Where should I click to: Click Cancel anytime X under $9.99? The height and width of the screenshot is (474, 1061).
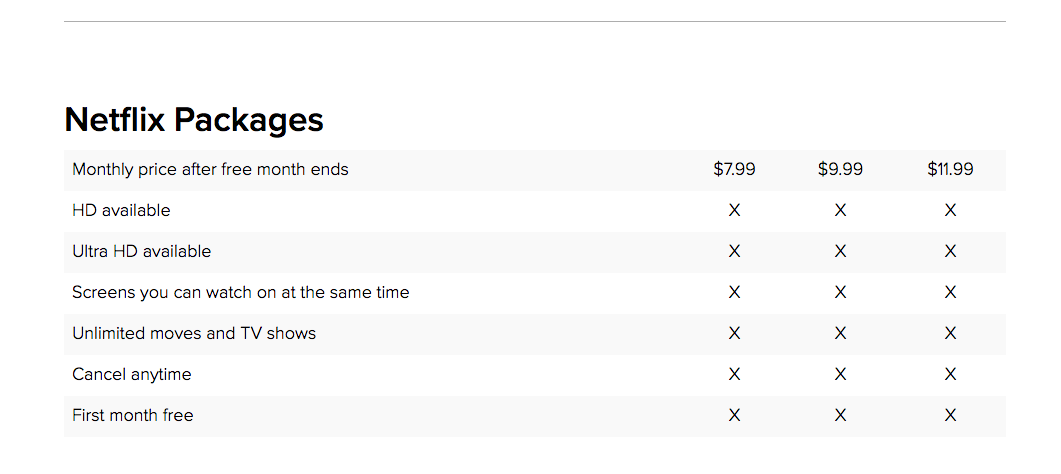[840, 374]
